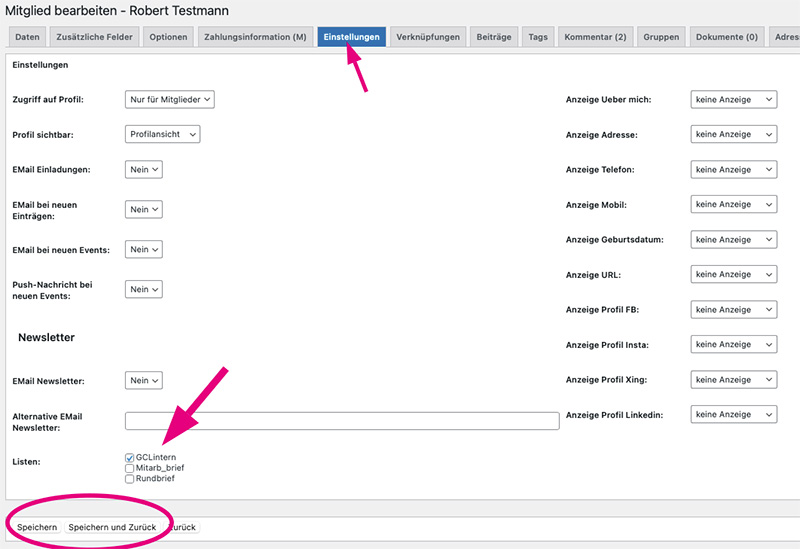Expand the Anzeige Telefon dropdown
This screenshot has width=800, height=549.
(733, 170)
